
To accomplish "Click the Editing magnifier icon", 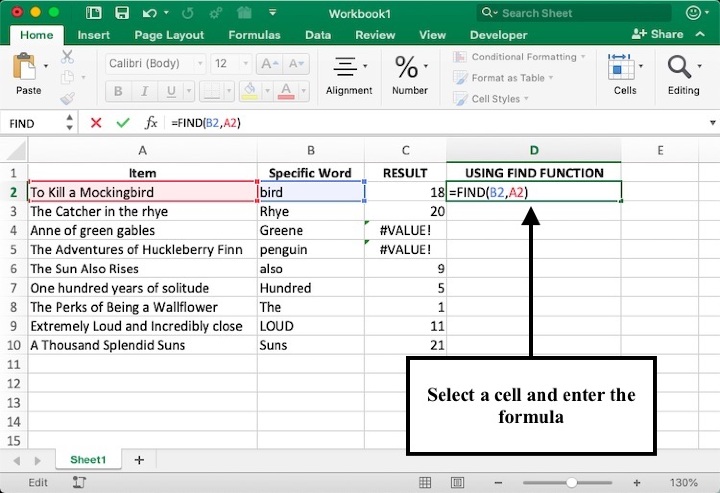I will pos(679,67).
